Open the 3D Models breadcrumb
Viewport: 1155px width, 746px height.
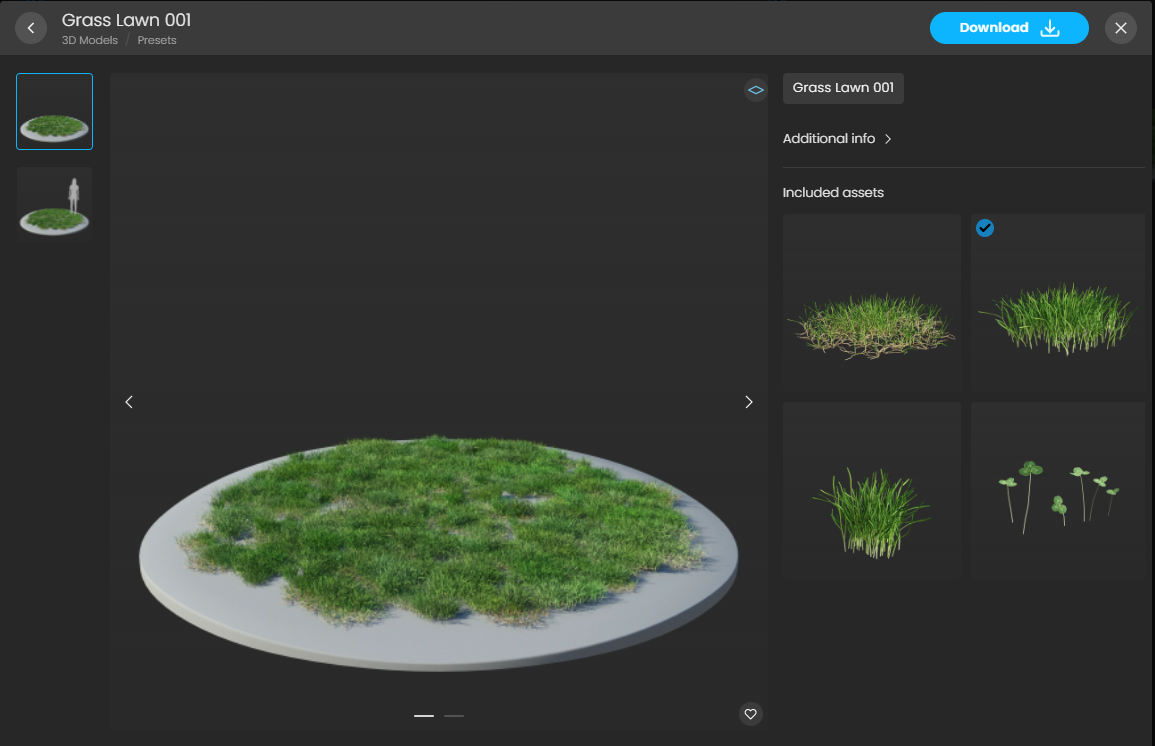click(x=90, y=41)
